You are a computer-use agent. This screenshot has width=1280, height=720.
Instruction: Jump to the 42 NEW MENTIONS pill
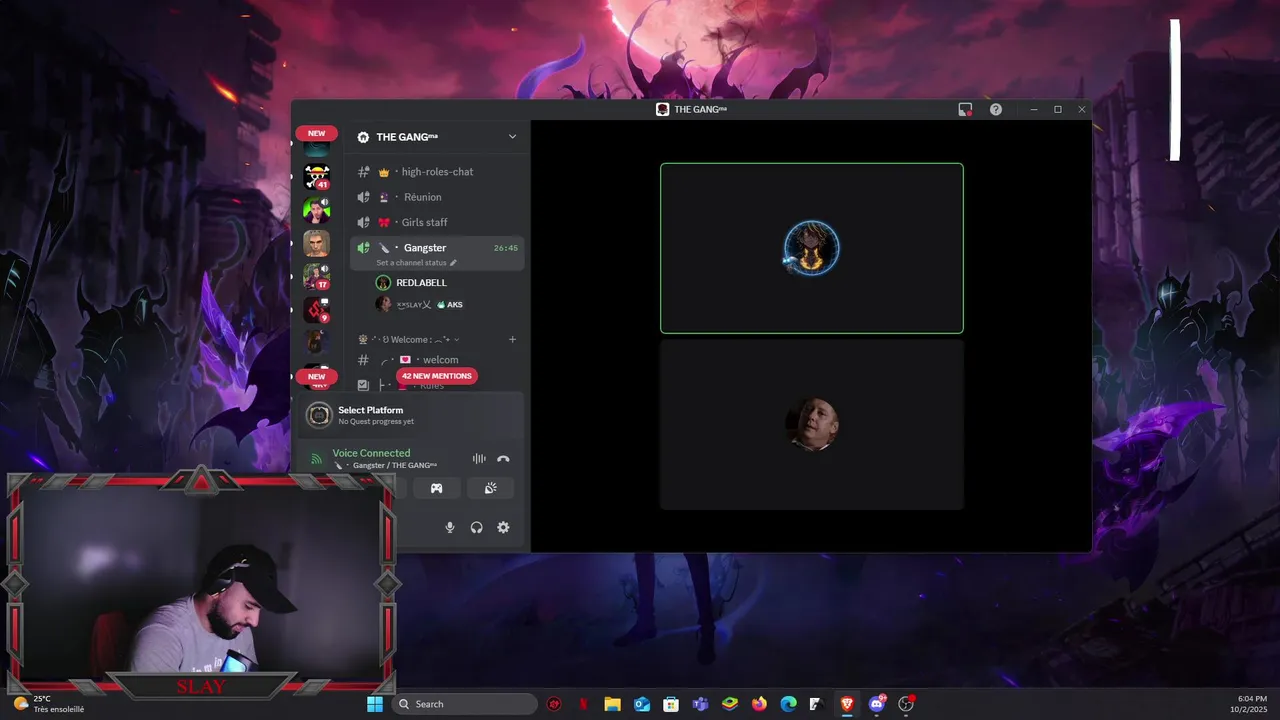437,376
